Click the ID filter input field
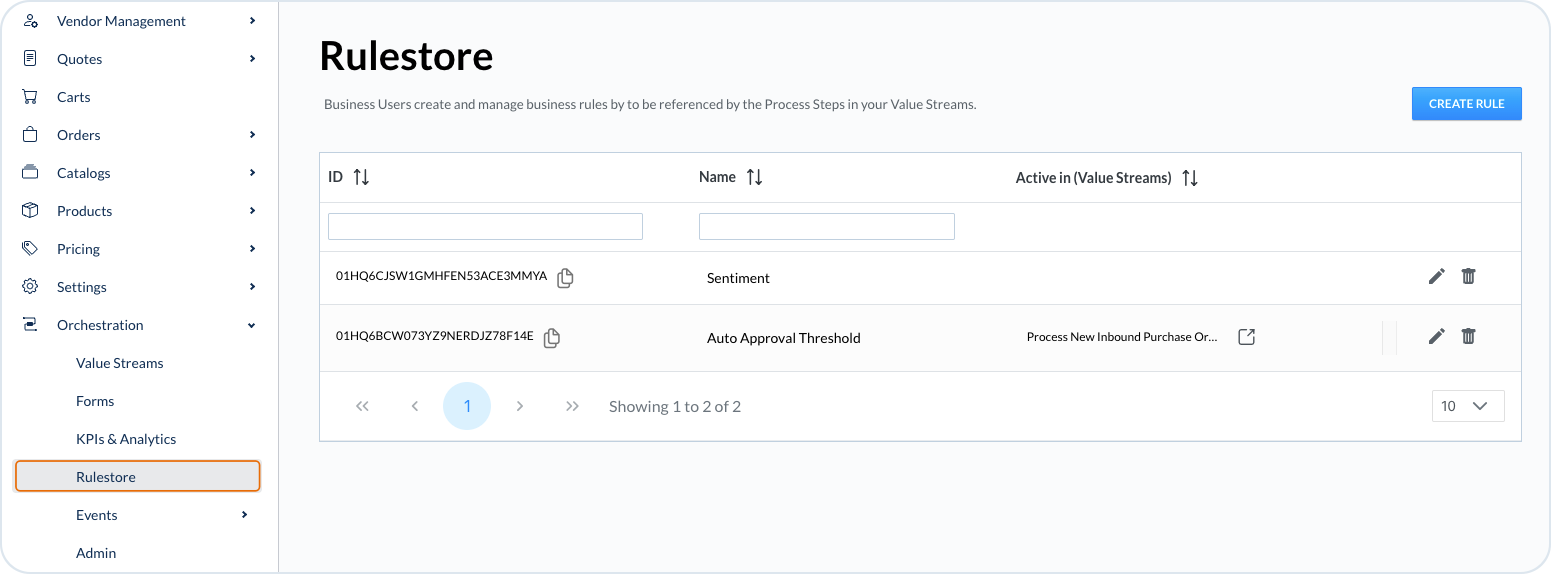The height and width of the screenshot is (574, 1551). 485,226
